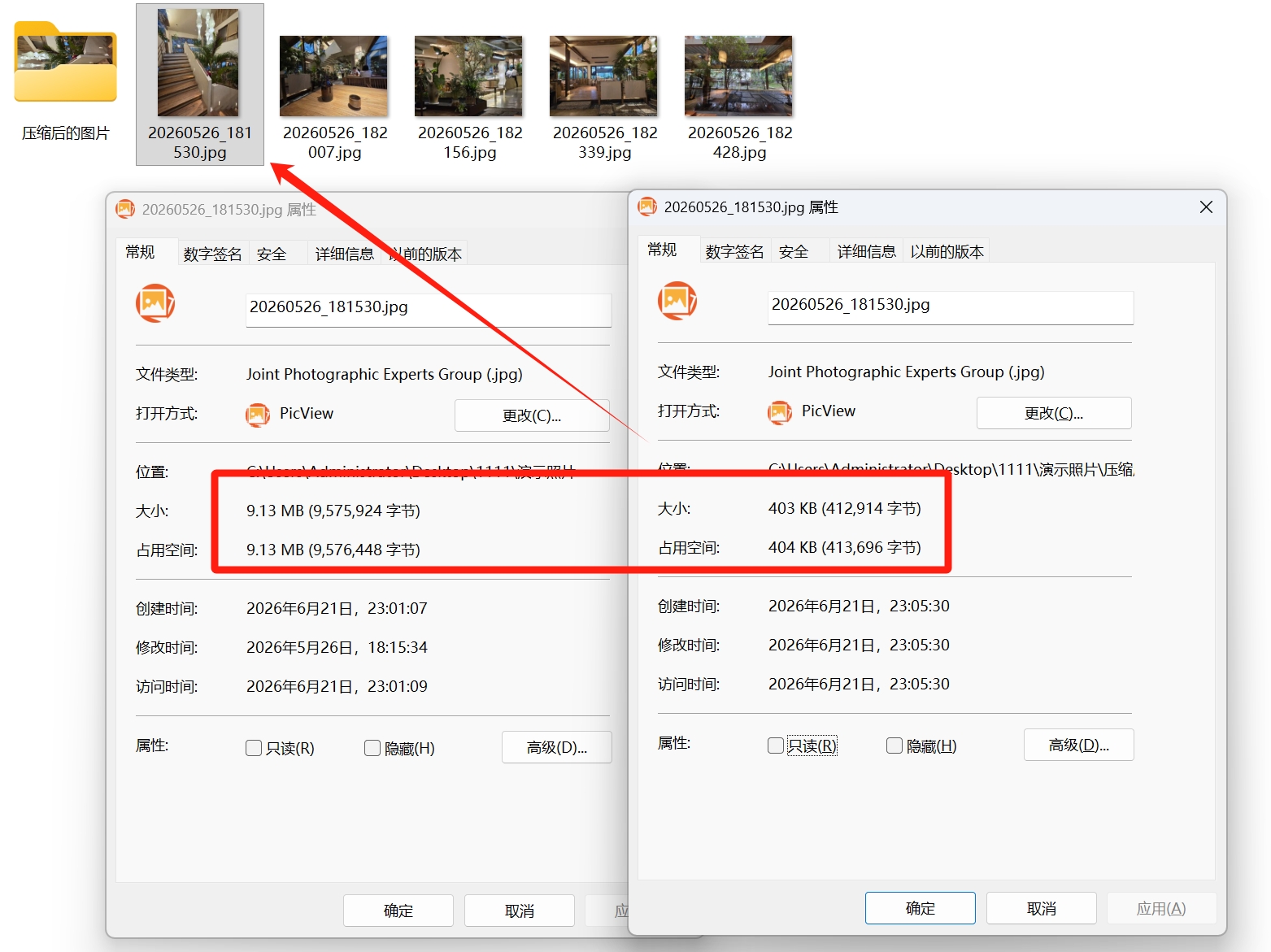
Task: Click 取消 in left properties window
Action: coord(520,911)
